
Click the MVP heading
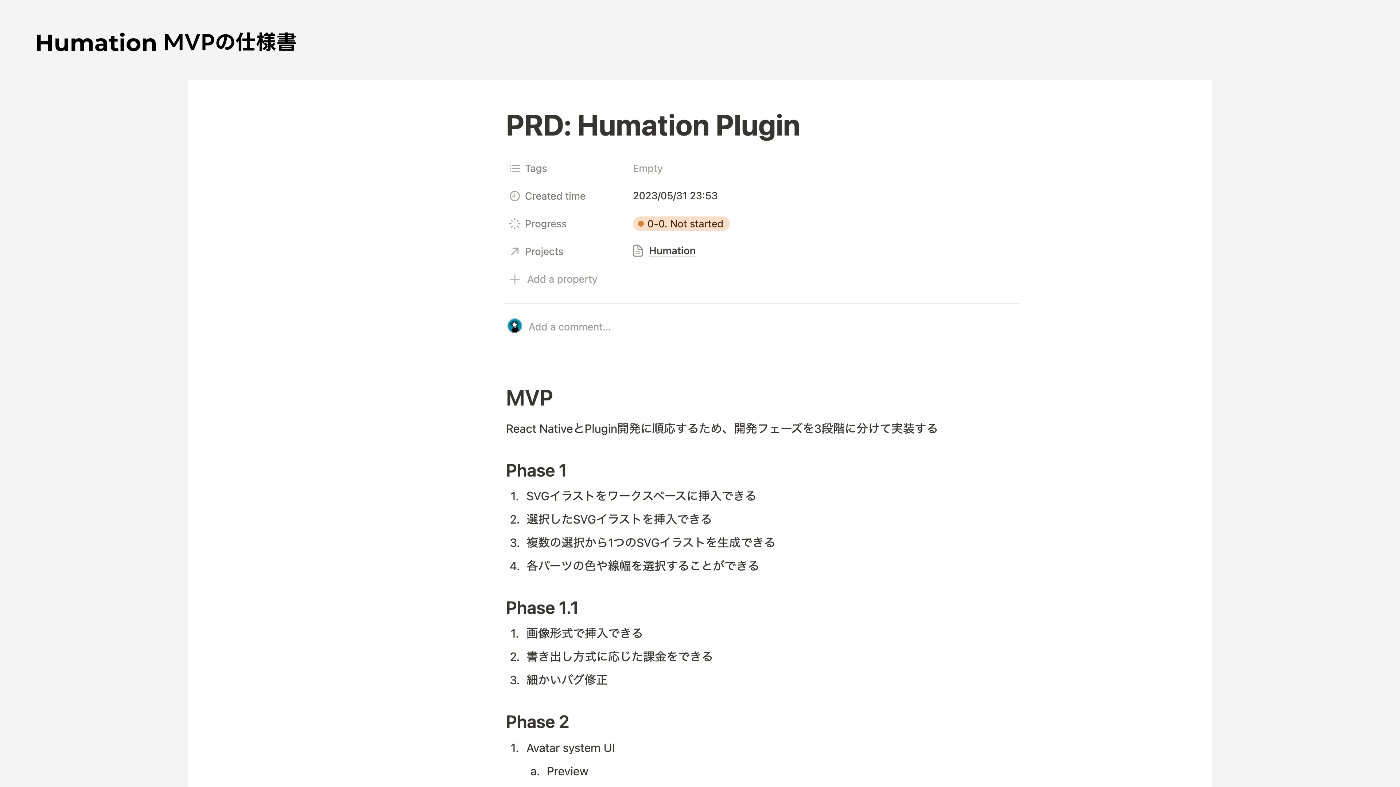(529, 398)
